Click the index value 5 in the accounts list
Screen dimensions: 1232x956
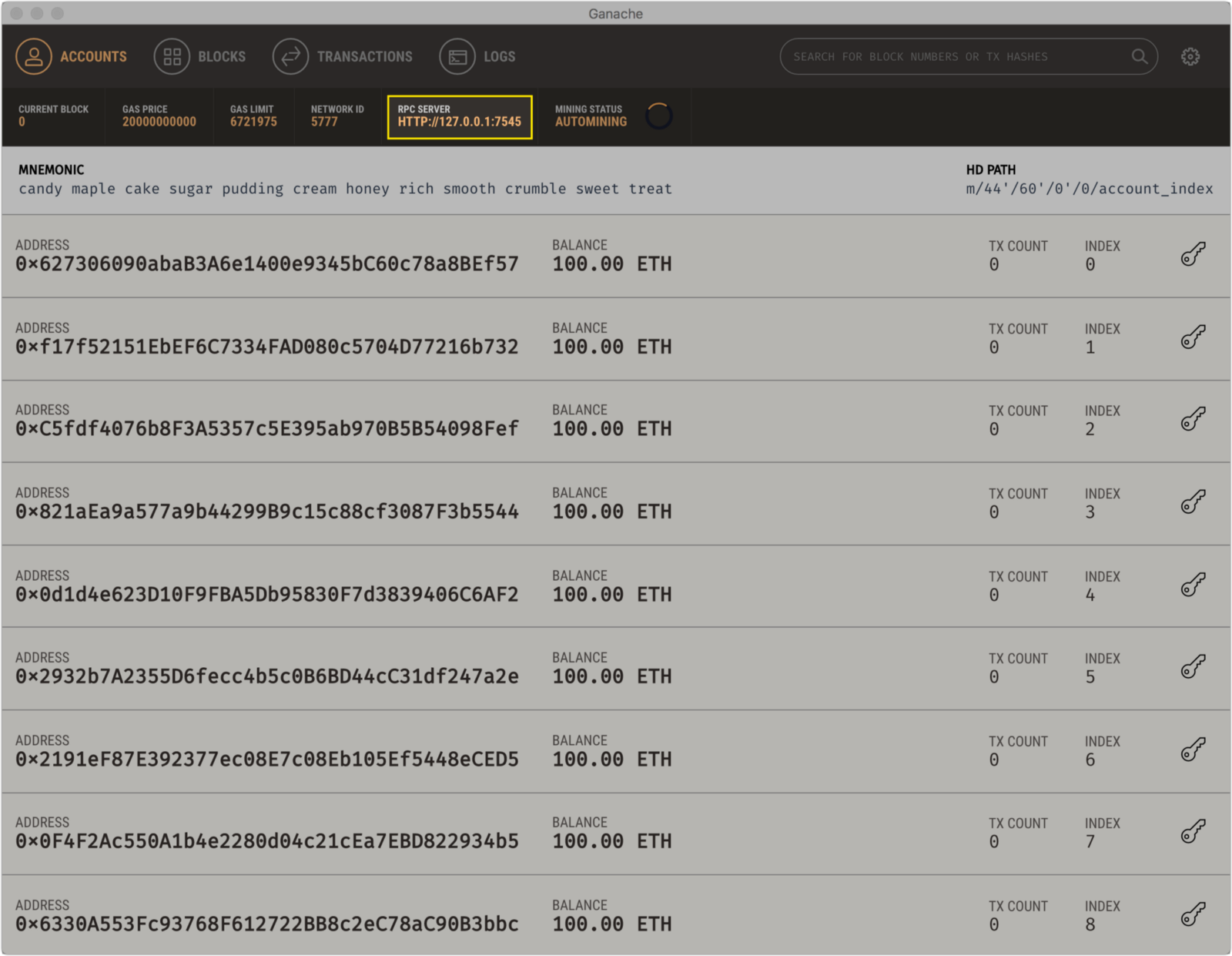click(1090, 677)
